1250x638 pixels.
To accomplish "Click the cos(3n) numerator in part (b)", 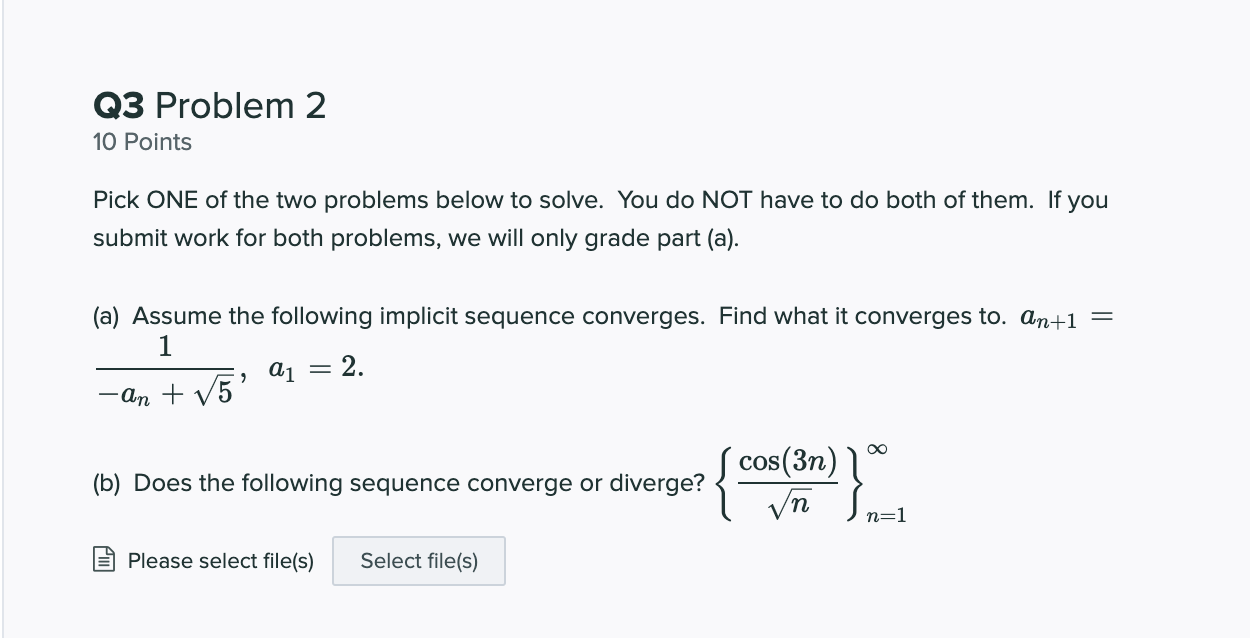I will 786,461.
